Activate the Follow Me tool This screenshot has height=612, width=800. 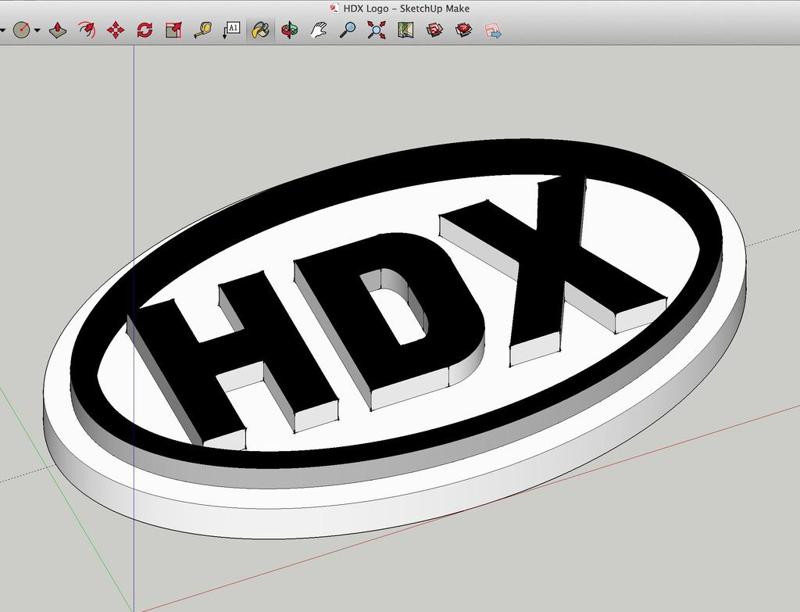[85, 30]
